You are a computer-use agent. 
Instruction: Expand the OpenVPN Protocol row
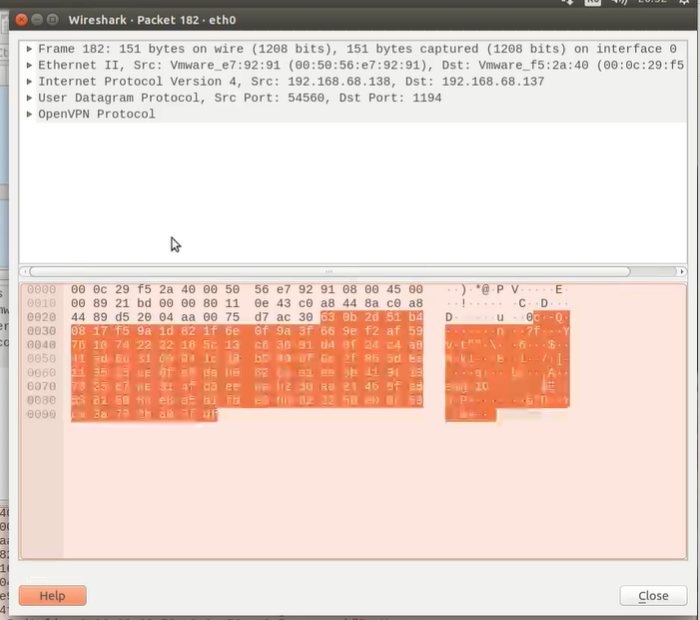[x=29, y=114]
